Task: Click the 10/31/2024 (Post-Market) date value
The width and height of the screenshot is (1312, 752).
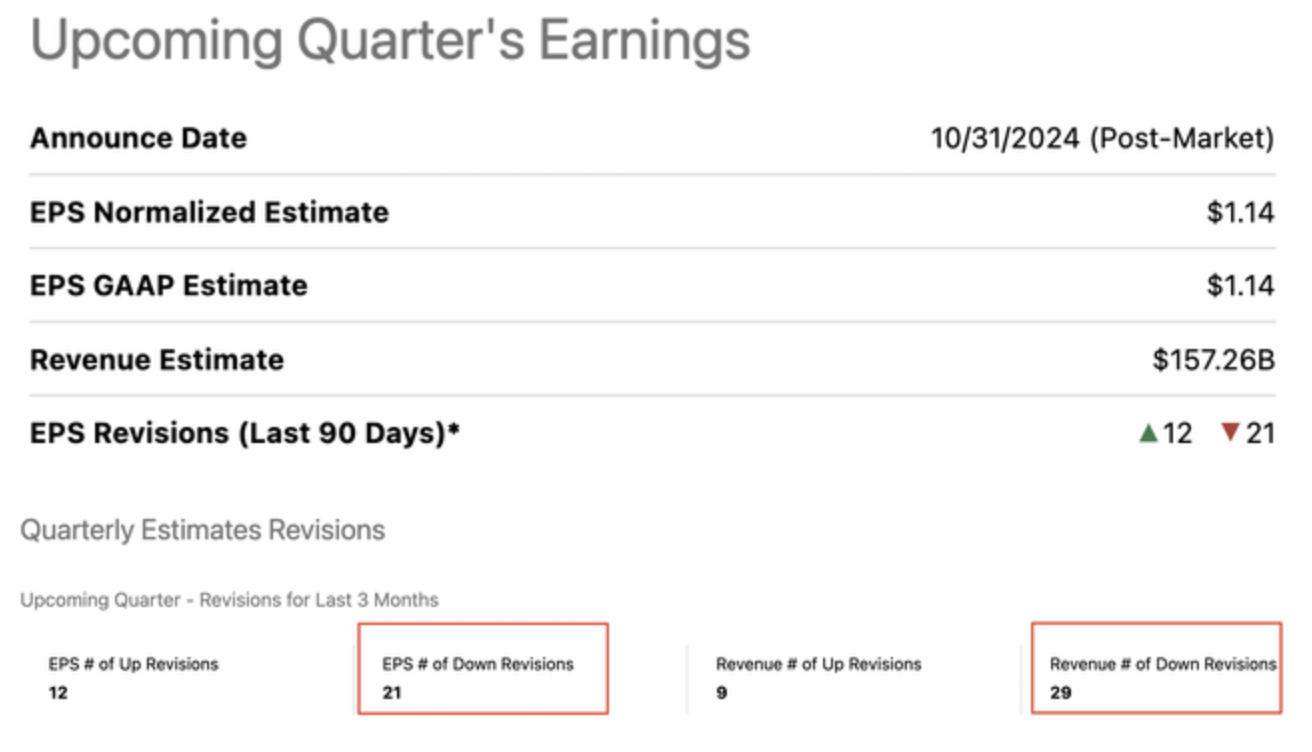Action: pos(1102,138)
